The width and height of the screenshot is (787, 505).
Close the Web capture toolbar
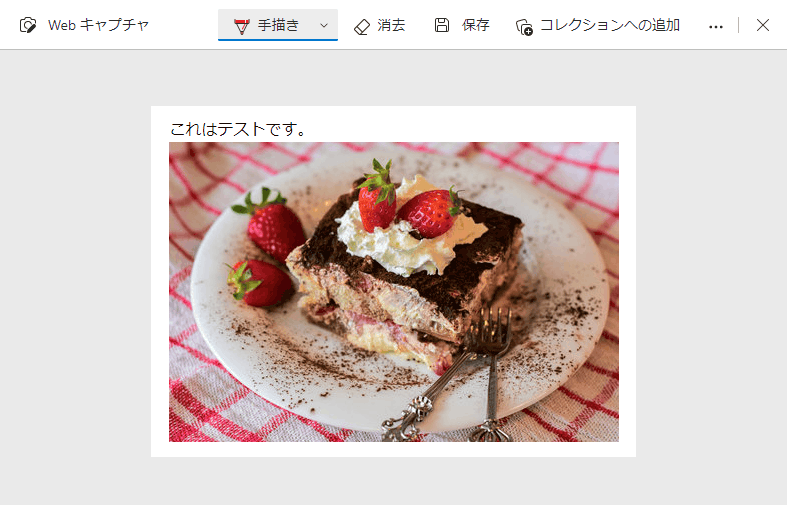click(x=763, y=25)
